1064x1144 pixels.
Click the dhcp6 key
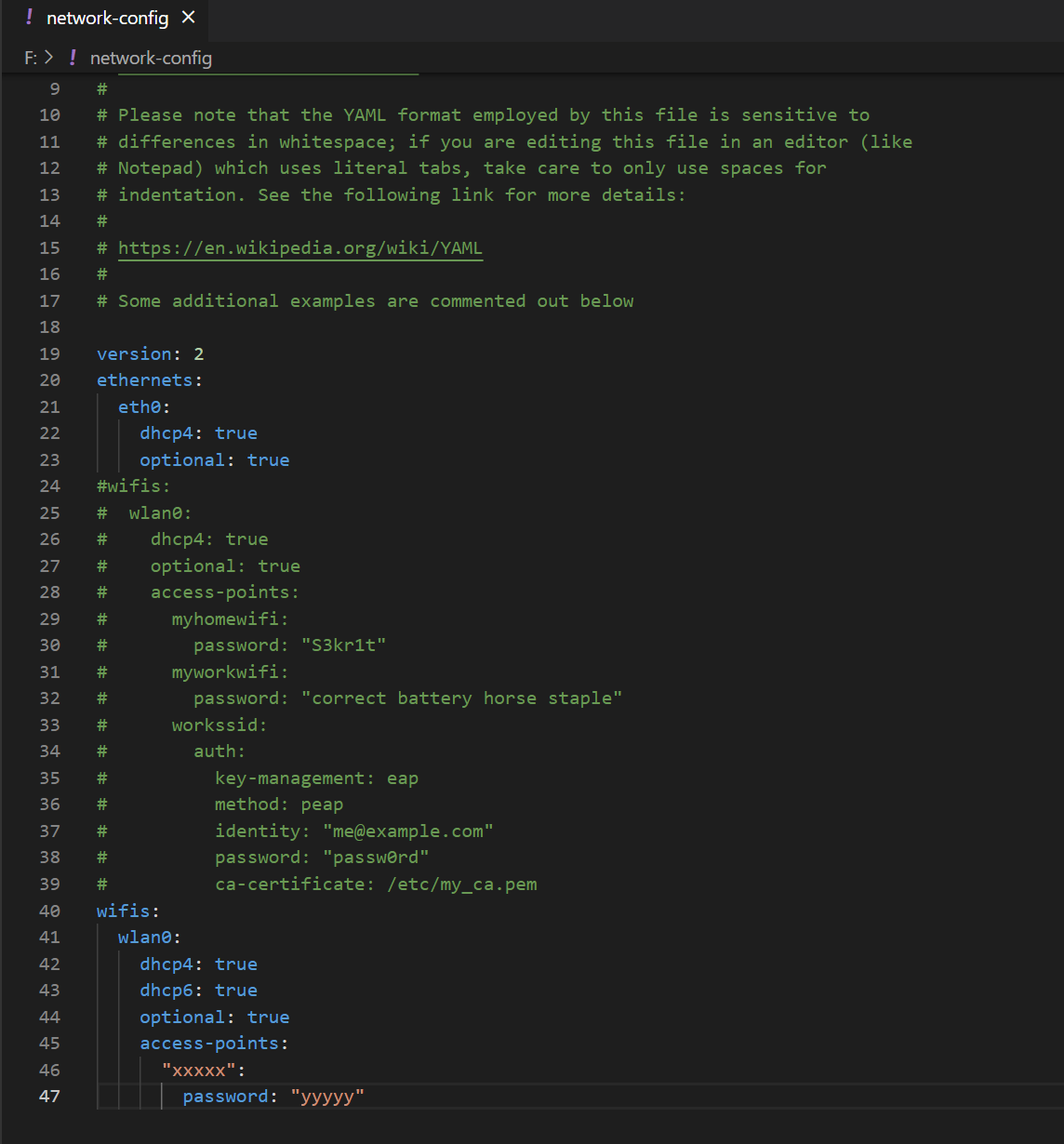(166, 990)
